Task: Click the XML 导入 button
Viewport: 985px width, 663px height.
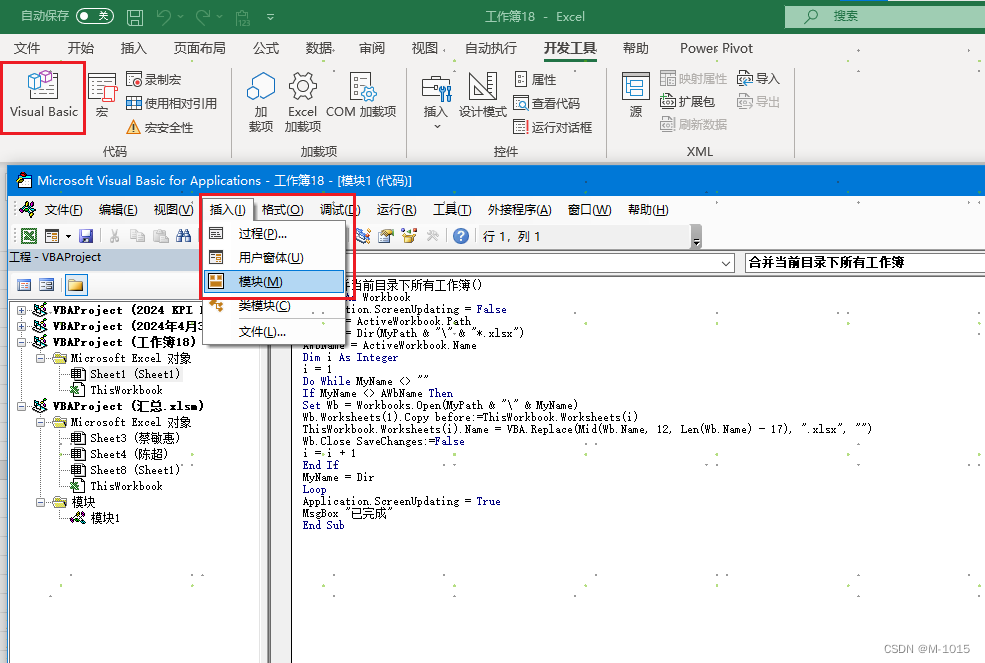Action: (758, 79)
